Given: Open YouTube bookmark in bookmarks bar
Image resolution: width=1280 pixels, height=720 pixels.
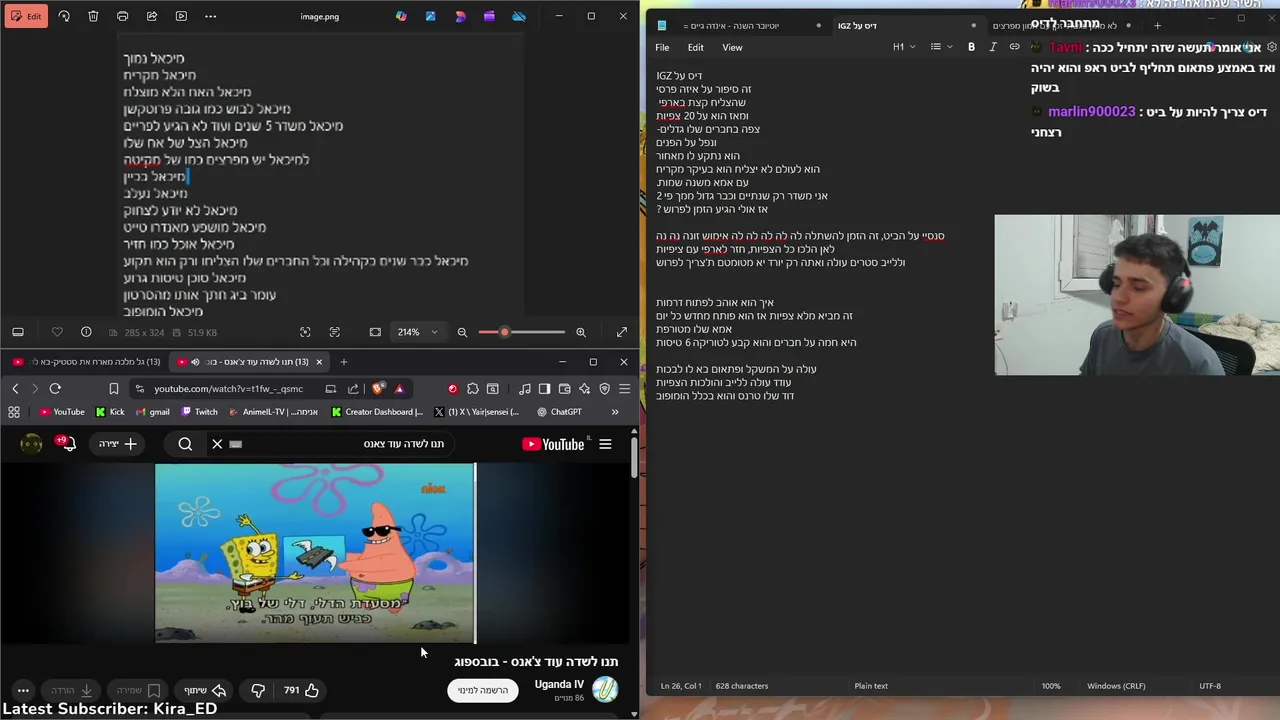Looking at the screenshot, I should click(x=62, y=412).
